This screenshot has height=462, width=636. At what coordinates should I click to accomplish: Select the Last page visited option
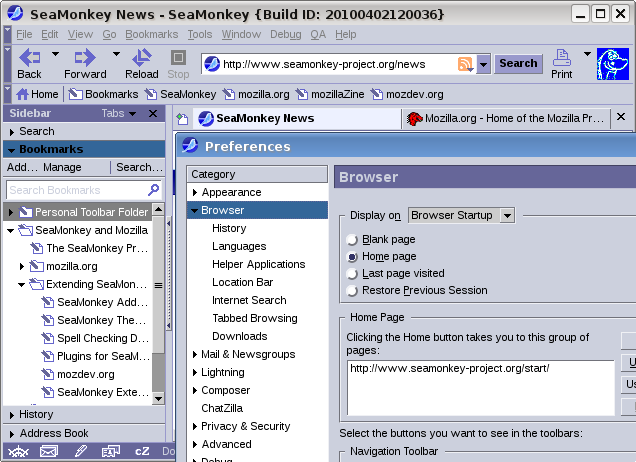click(352, 274)
